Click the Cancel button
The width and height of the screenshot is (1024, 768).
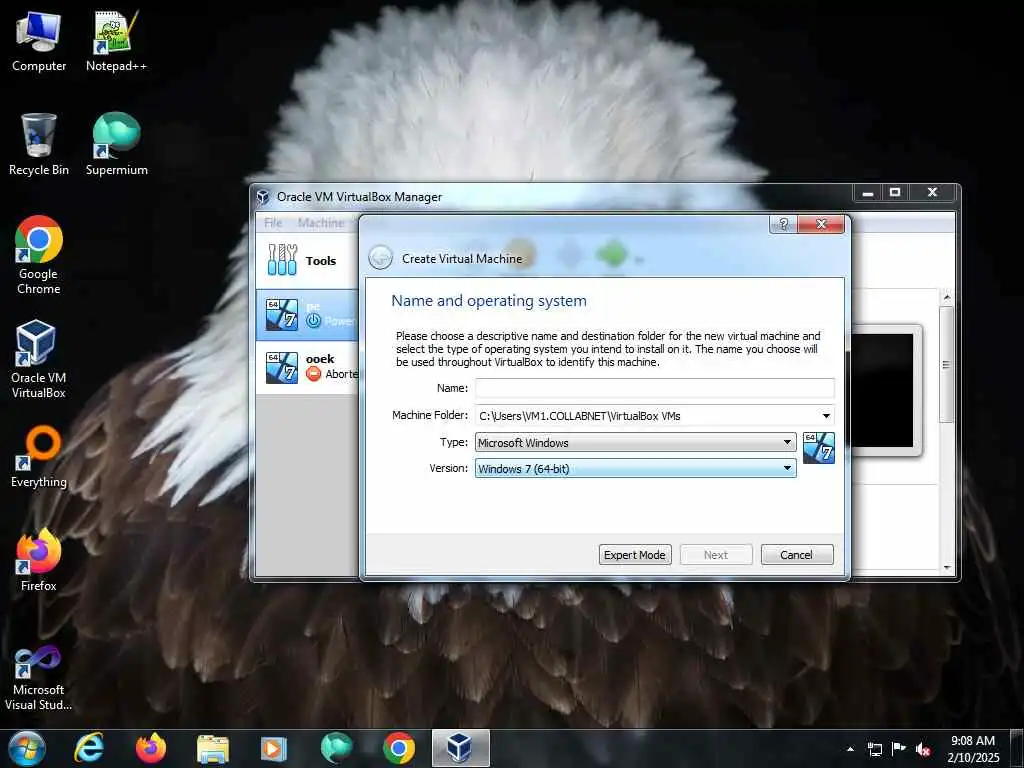click(797, 554)
